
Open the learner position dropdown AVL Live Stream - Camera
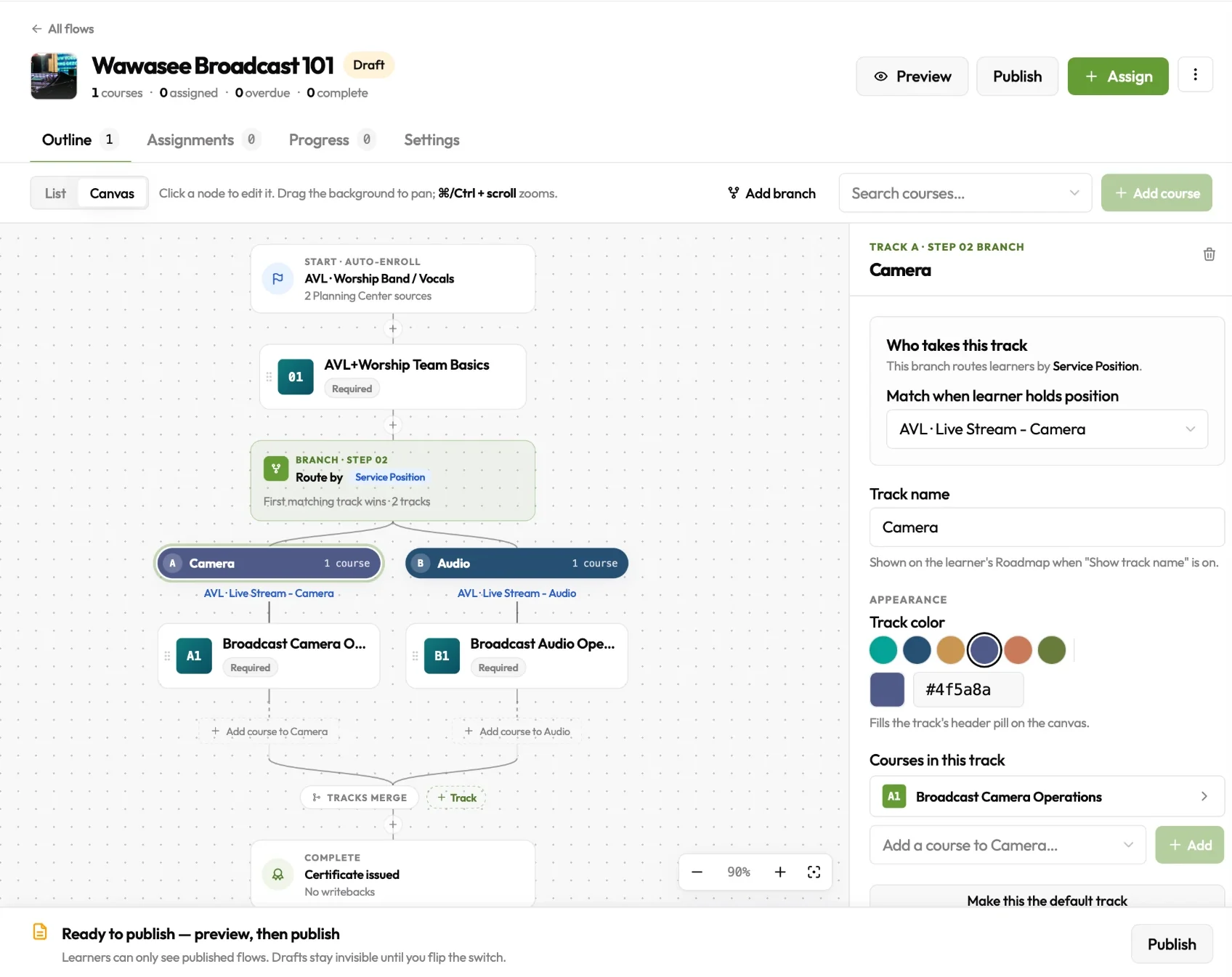[x=1047, y=429]
